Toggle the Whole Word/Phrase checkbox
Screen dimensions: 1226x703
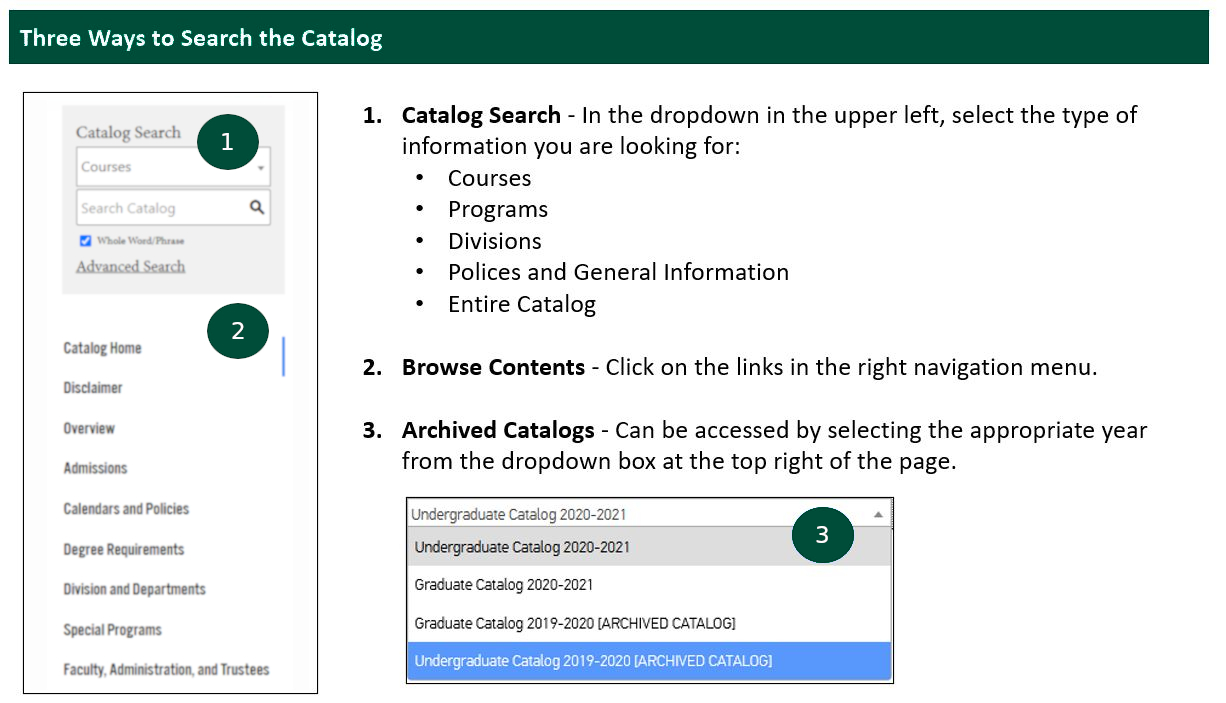click(86, 241)
